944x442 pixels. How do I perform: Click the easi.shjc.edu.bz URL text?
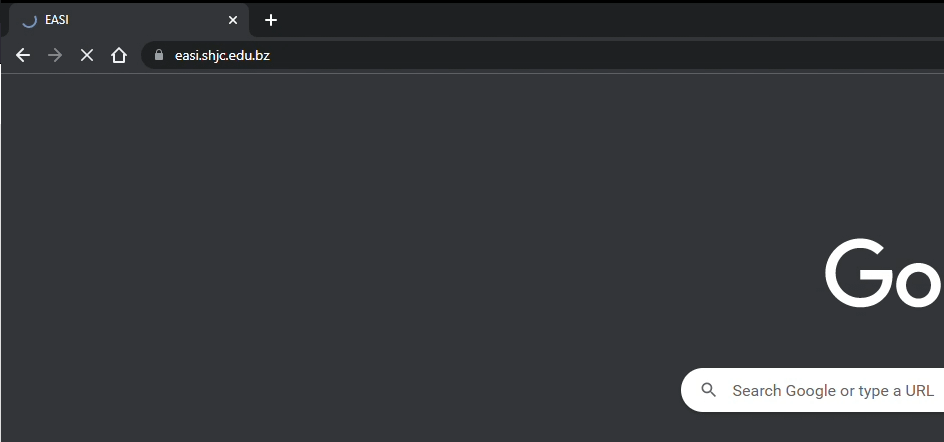click(222, 55)
